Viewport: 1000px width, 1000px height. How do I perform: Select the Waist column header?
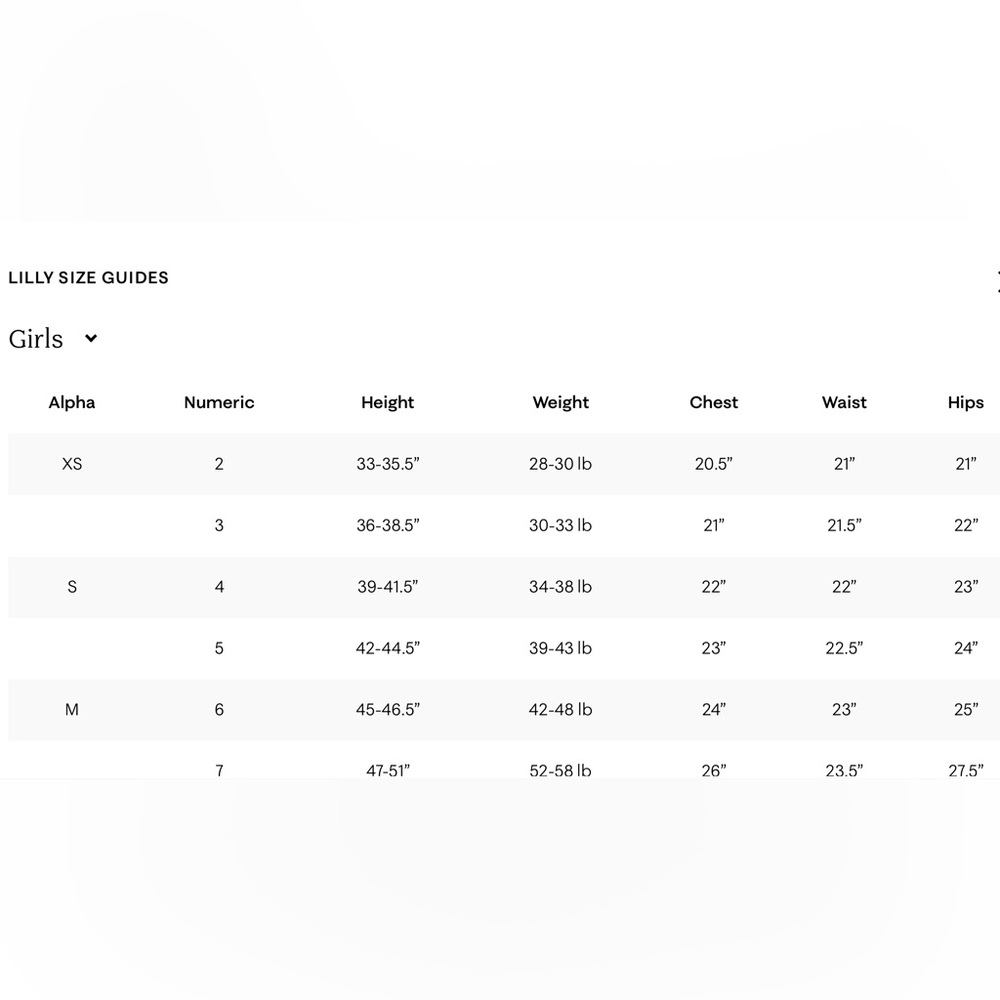[x=844, y=402]
